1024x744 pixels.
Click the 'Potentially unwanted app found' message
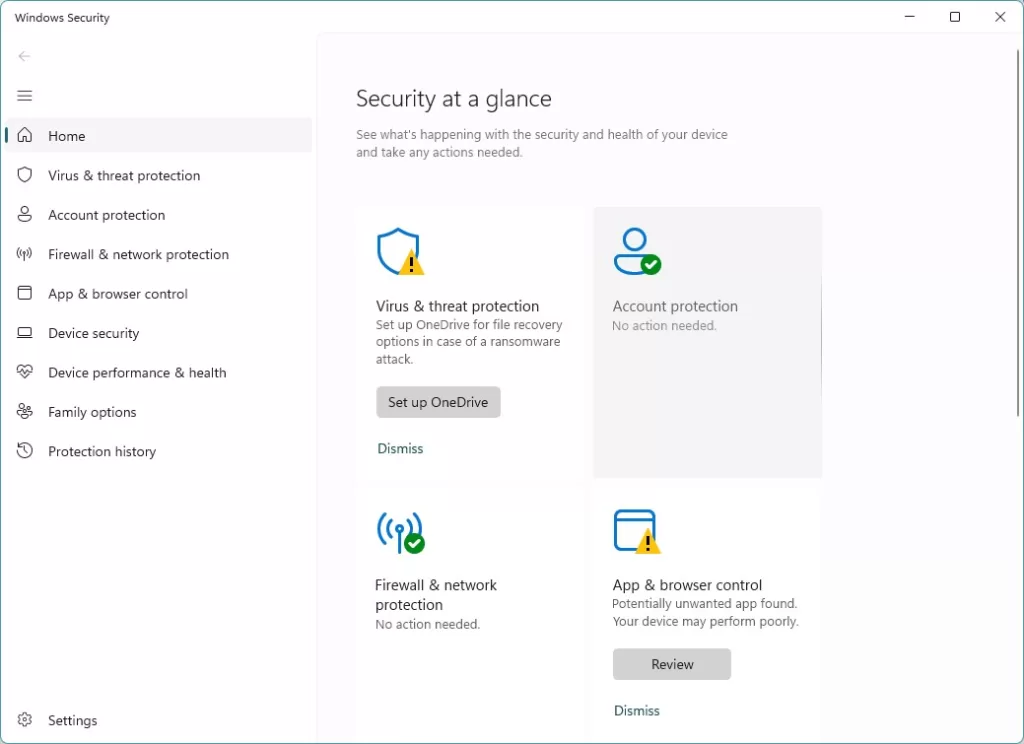pos(705,612)
